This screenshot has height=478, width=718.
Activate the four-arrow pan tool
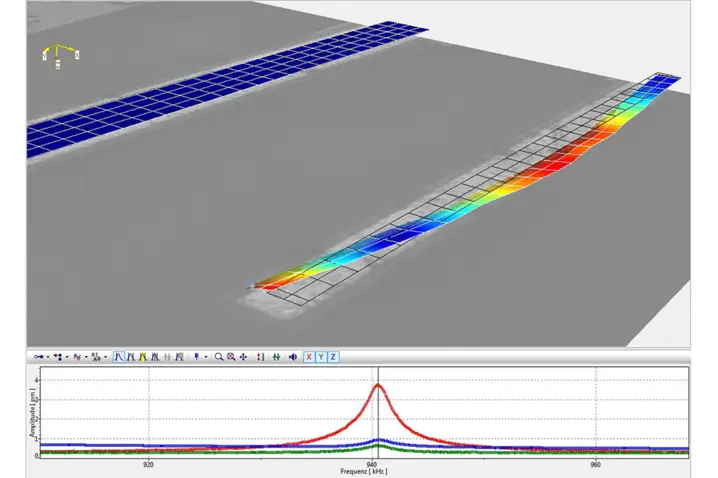(243, 357)
